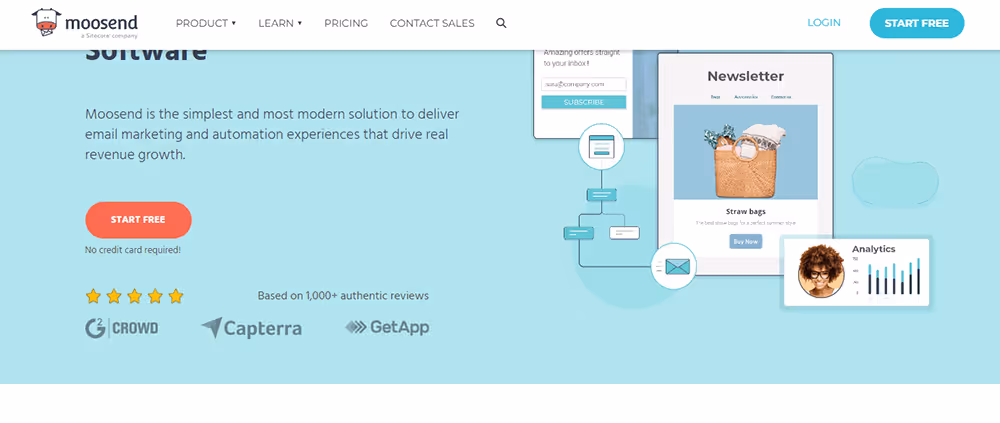Click the SUBSCRIBE button in the illustration
The width and height of the screenshot is (1000, 423).
click(584, 102)
